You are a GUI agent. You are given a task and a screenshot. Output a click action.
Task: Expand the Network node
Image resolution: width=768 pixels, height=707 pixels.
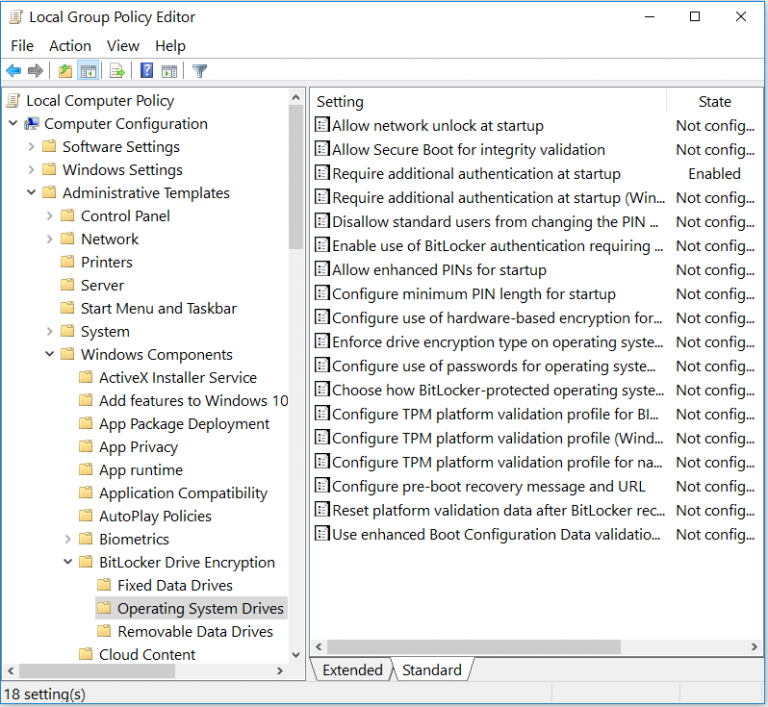49,239
